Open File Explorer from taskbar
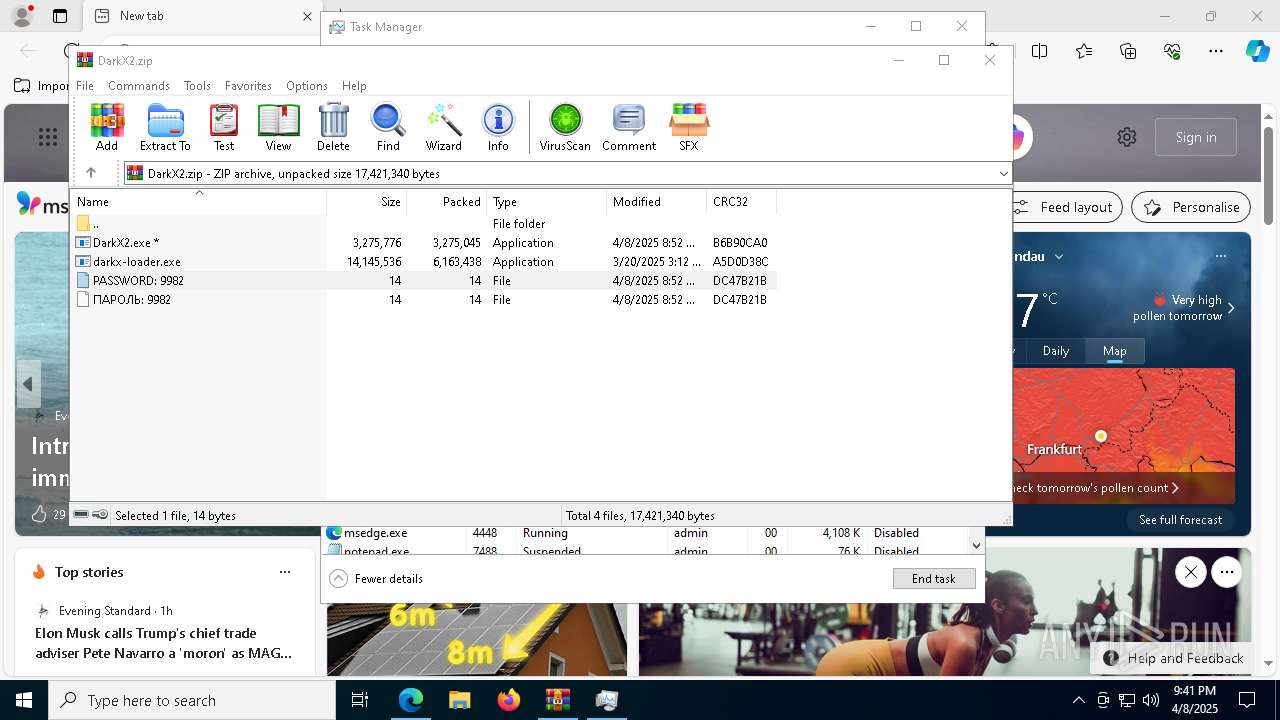This screenshot has width=1280, height=720. click(x=460, y=700)
